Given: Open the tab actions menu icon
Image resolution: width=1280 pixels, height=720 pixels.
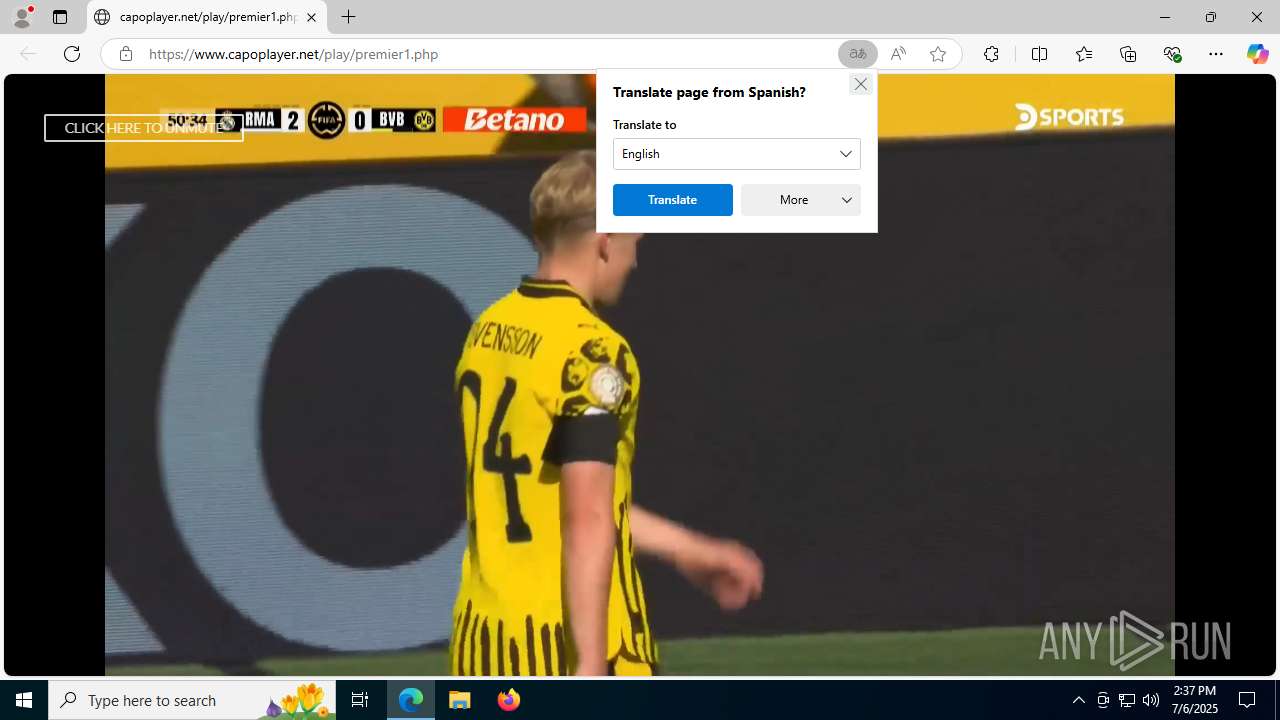Looking at the screenshot, I should (60, 17).
